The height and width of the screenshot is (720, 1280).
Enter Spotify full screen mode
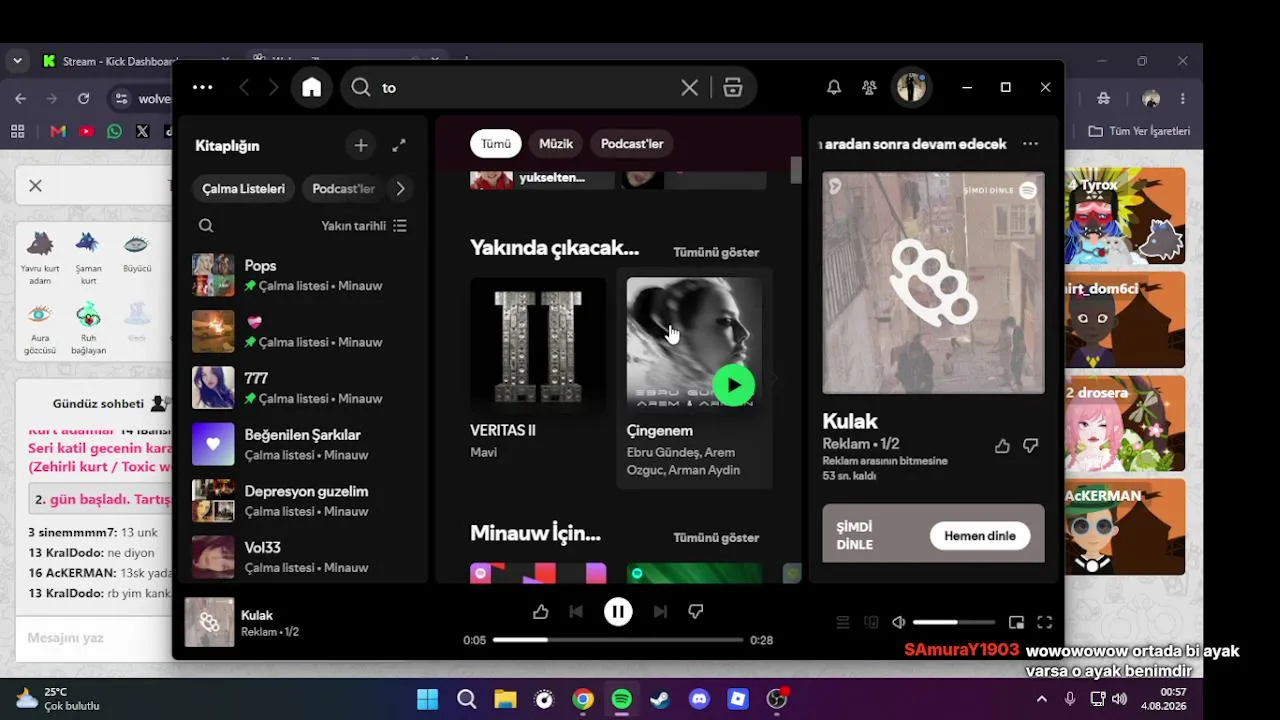click(x=1045, y=622)
